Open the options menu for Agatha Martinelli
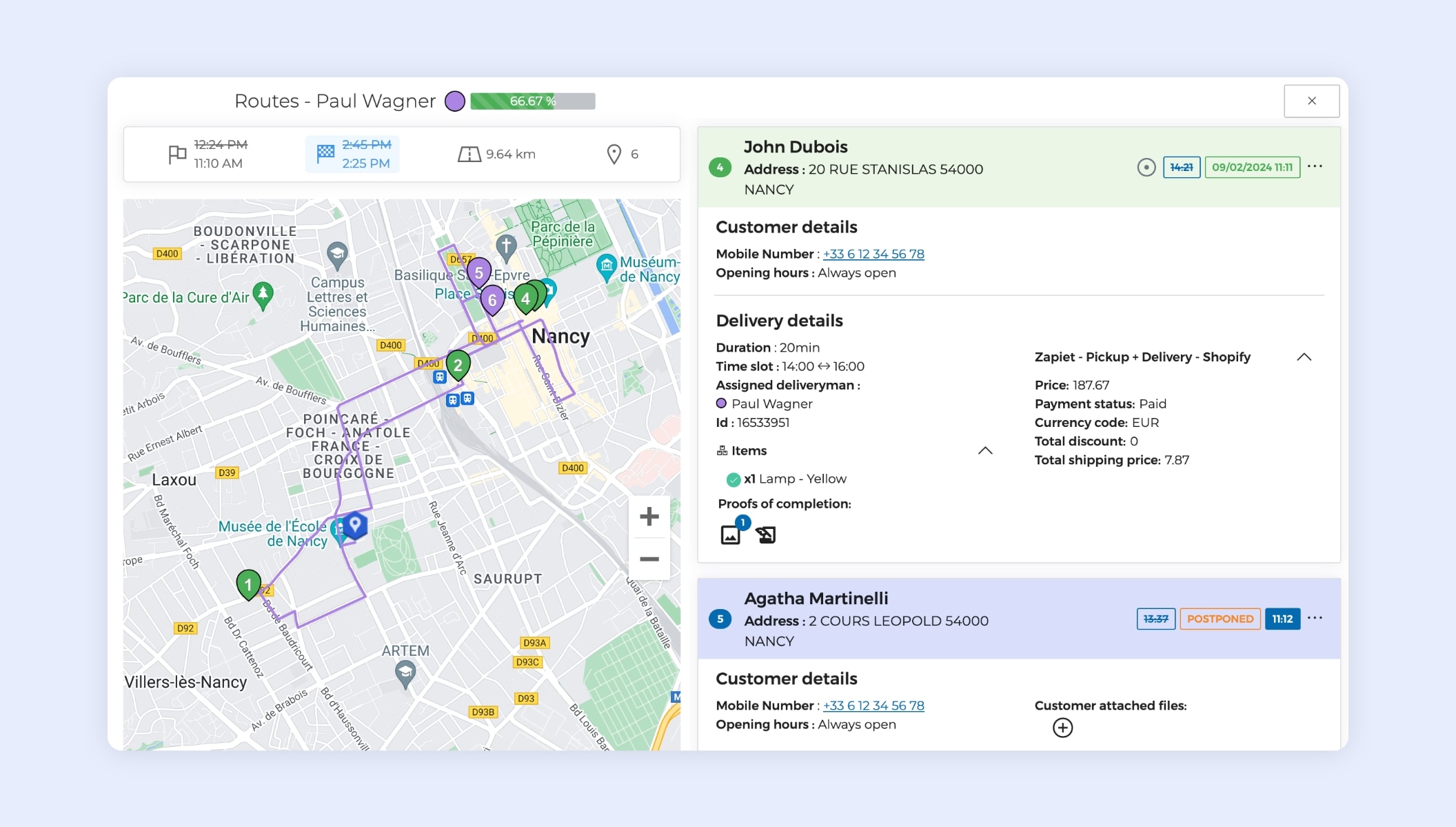 tap(1315, 618)
